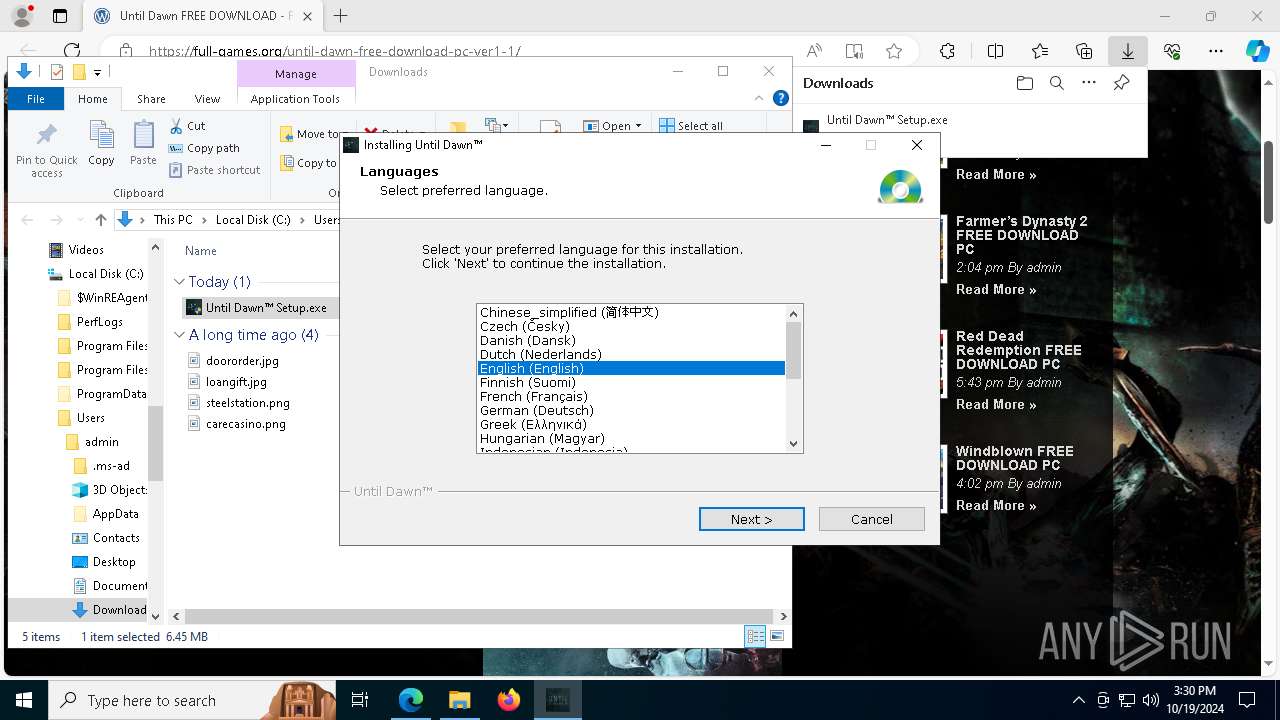
Task: Select Czech (Česky) language
Action: (x=631, y=326)
